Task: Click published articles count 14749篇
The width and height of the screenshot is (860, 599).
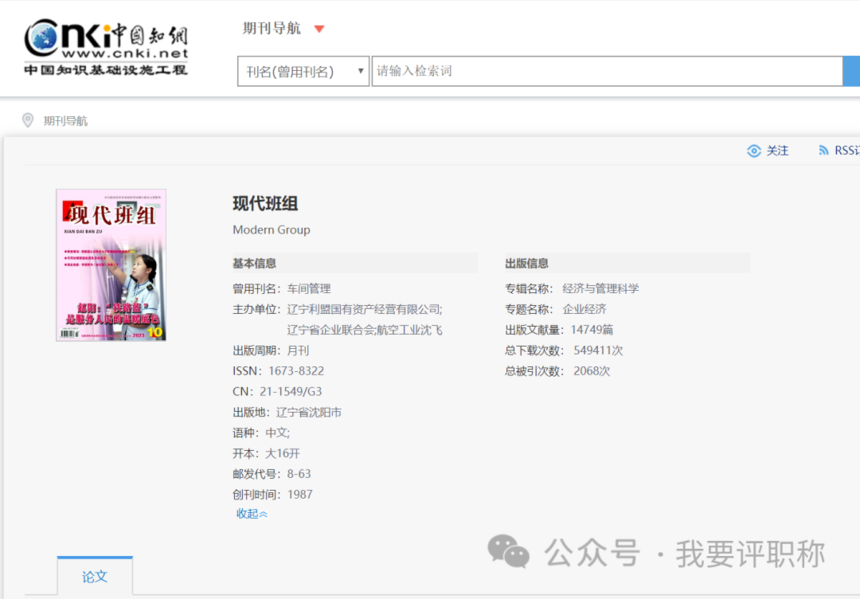Action: tap(592, 330)
